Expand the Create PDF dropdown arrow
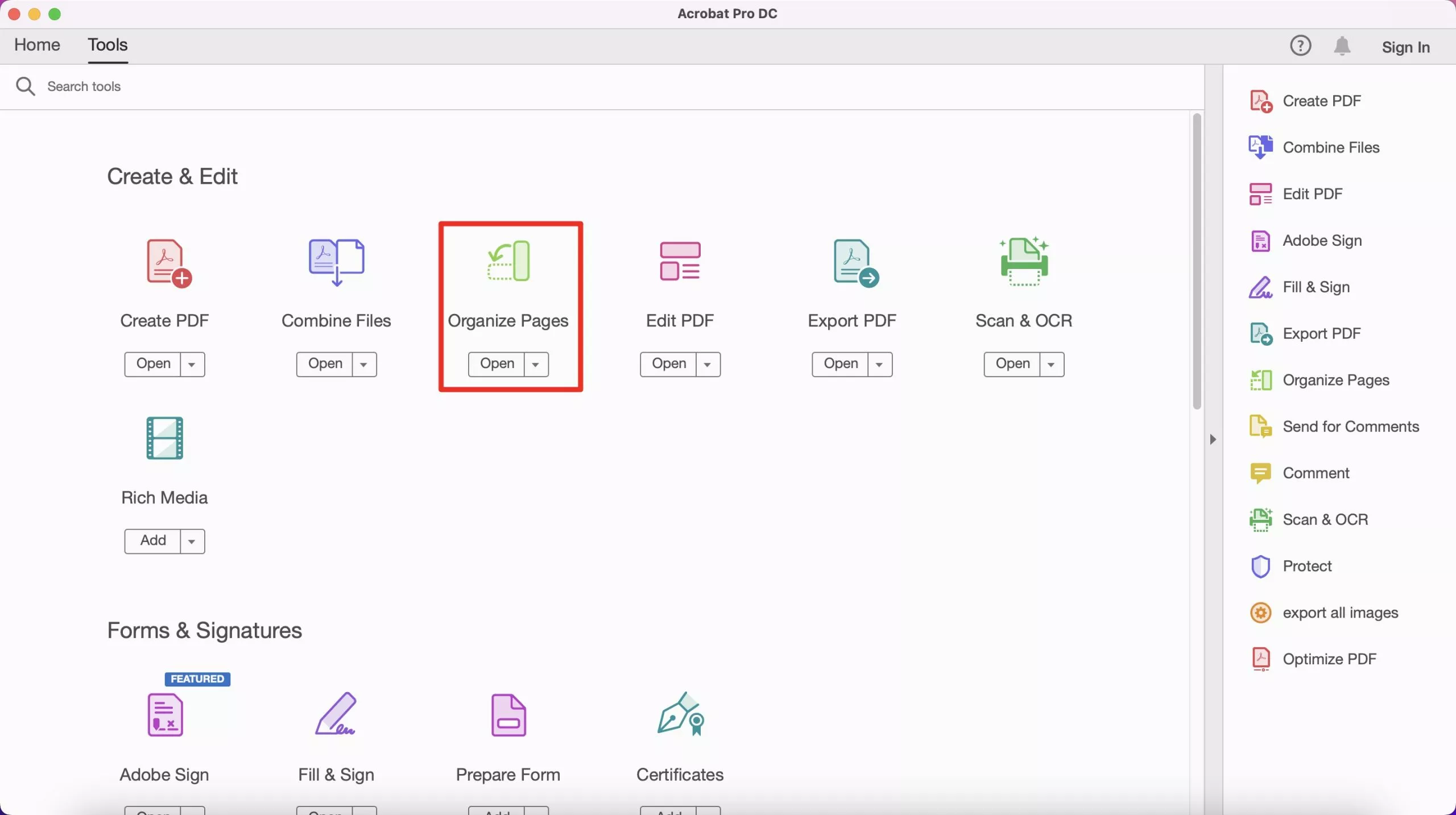This screenshot has height=815, width=1456. [x=191, y=363]
